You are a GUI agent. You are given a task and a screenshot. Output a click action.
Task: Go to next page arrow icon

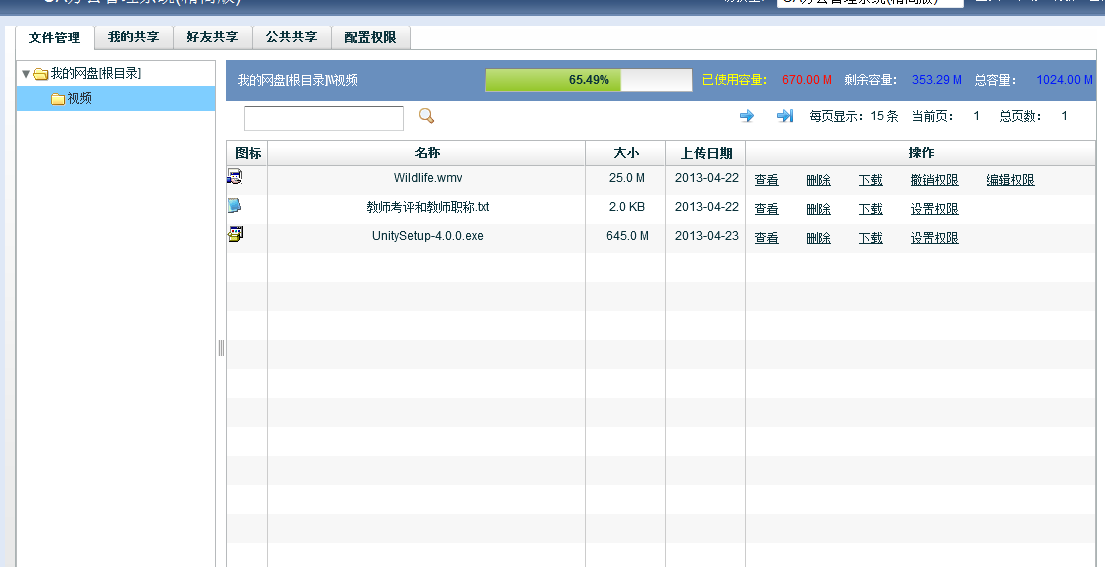click(x=747, y=116)
